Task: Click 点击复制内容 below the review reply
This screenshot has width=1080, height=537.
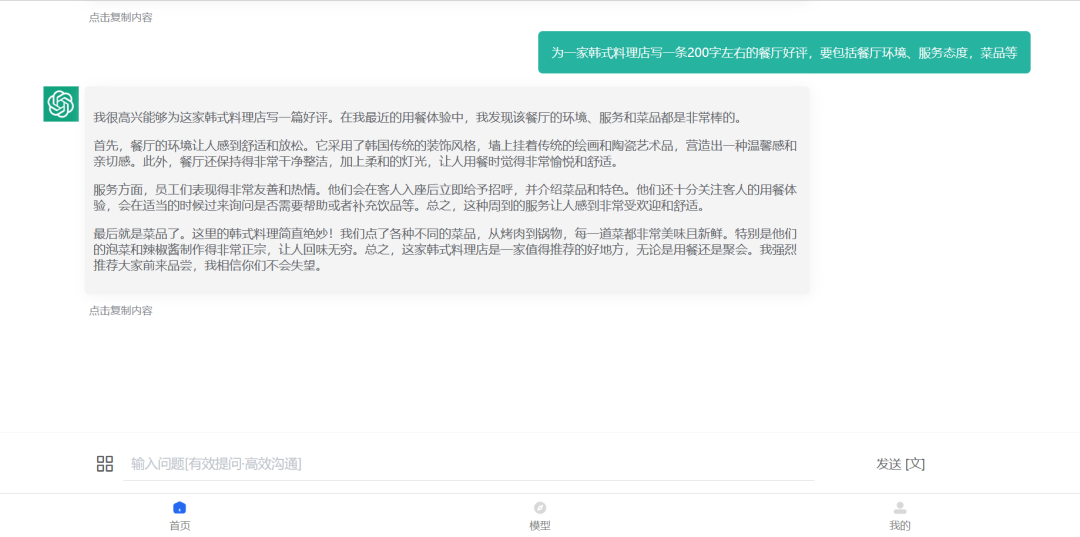Action: tap(121, 310)
